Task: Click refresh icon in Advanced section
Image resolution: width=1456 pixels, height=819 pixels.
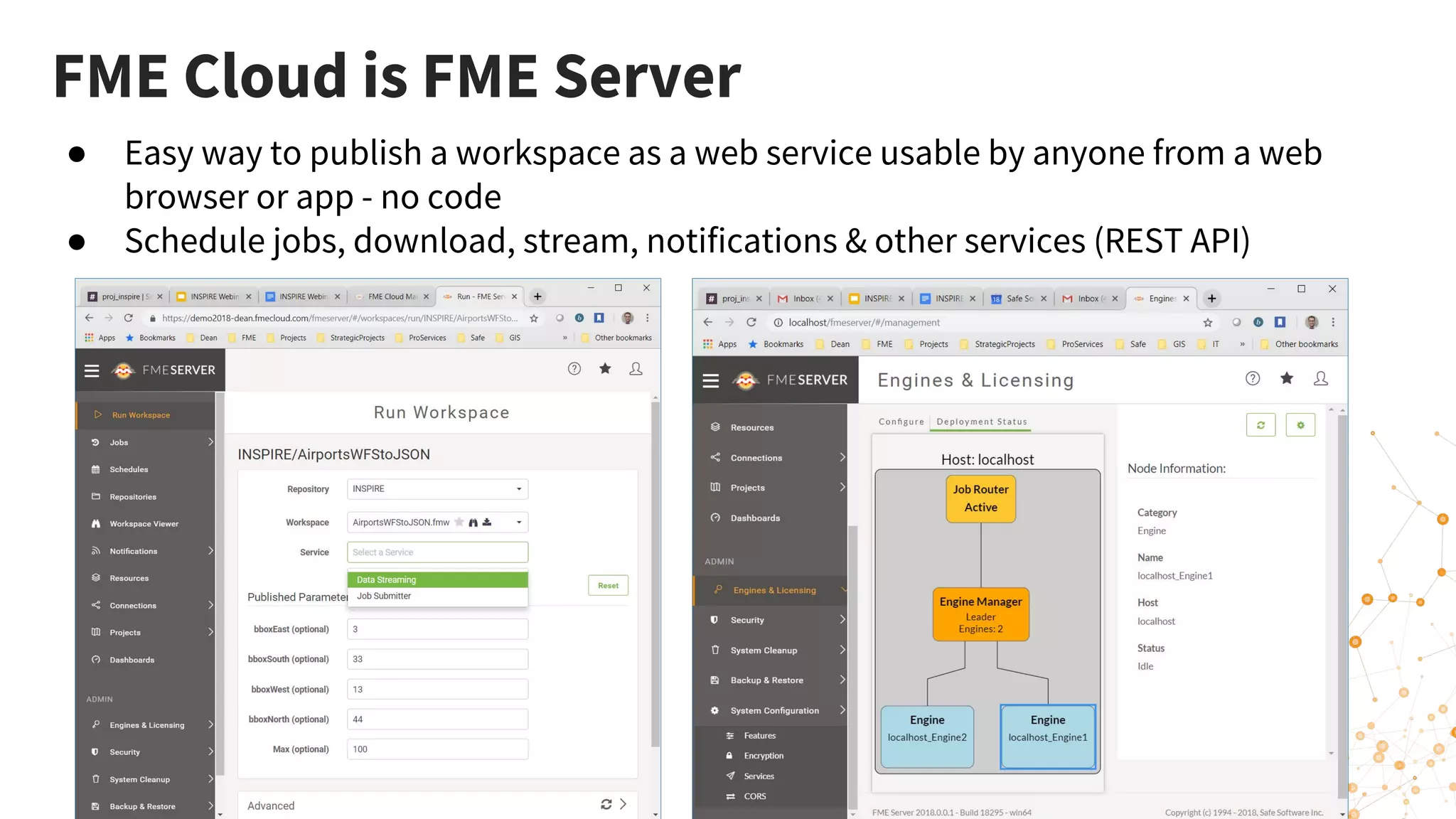Action: pyautogui.click(x=606, y=804)
